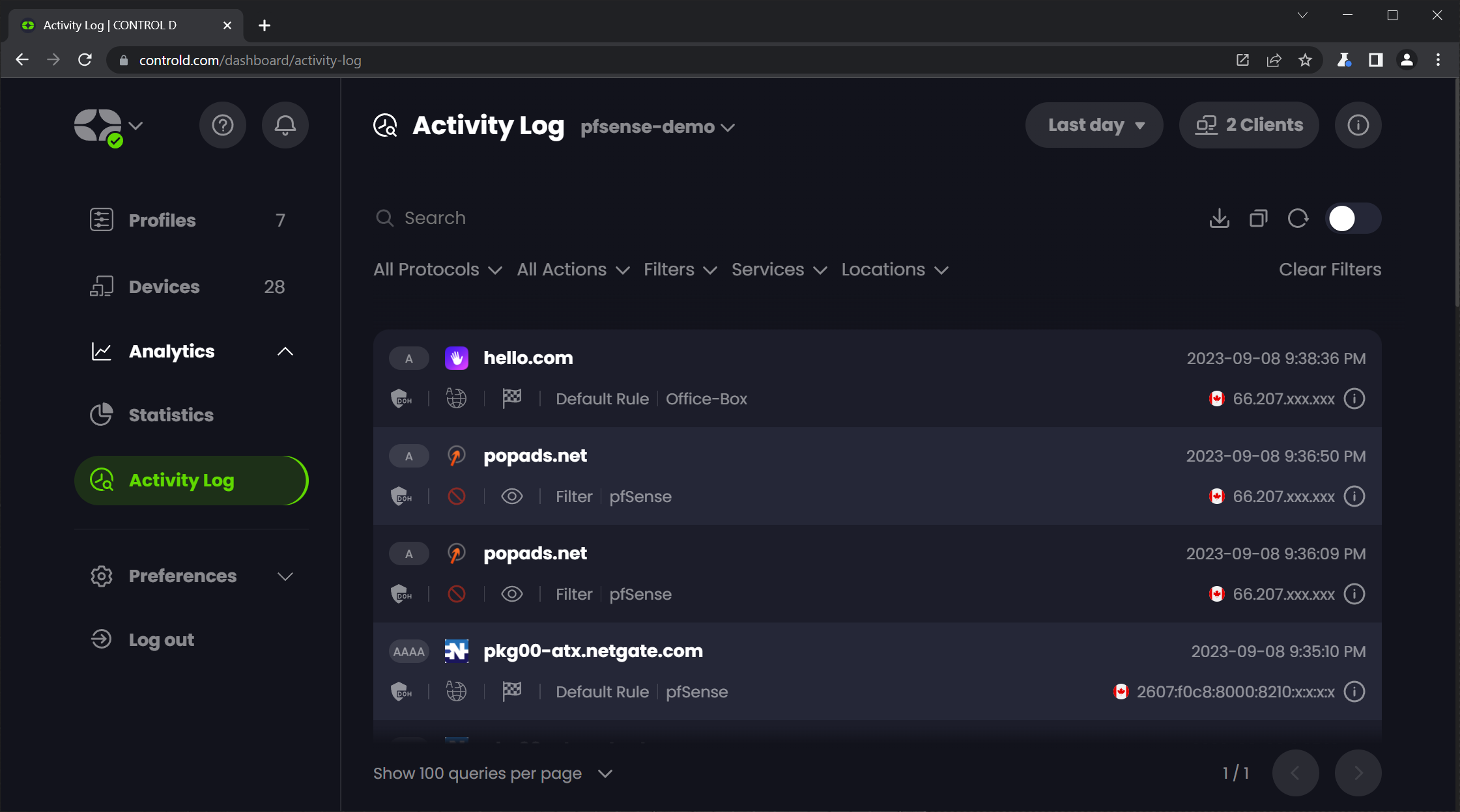
Task: Click the block/deny icon on popads.net entry
Action: [457, 495]
